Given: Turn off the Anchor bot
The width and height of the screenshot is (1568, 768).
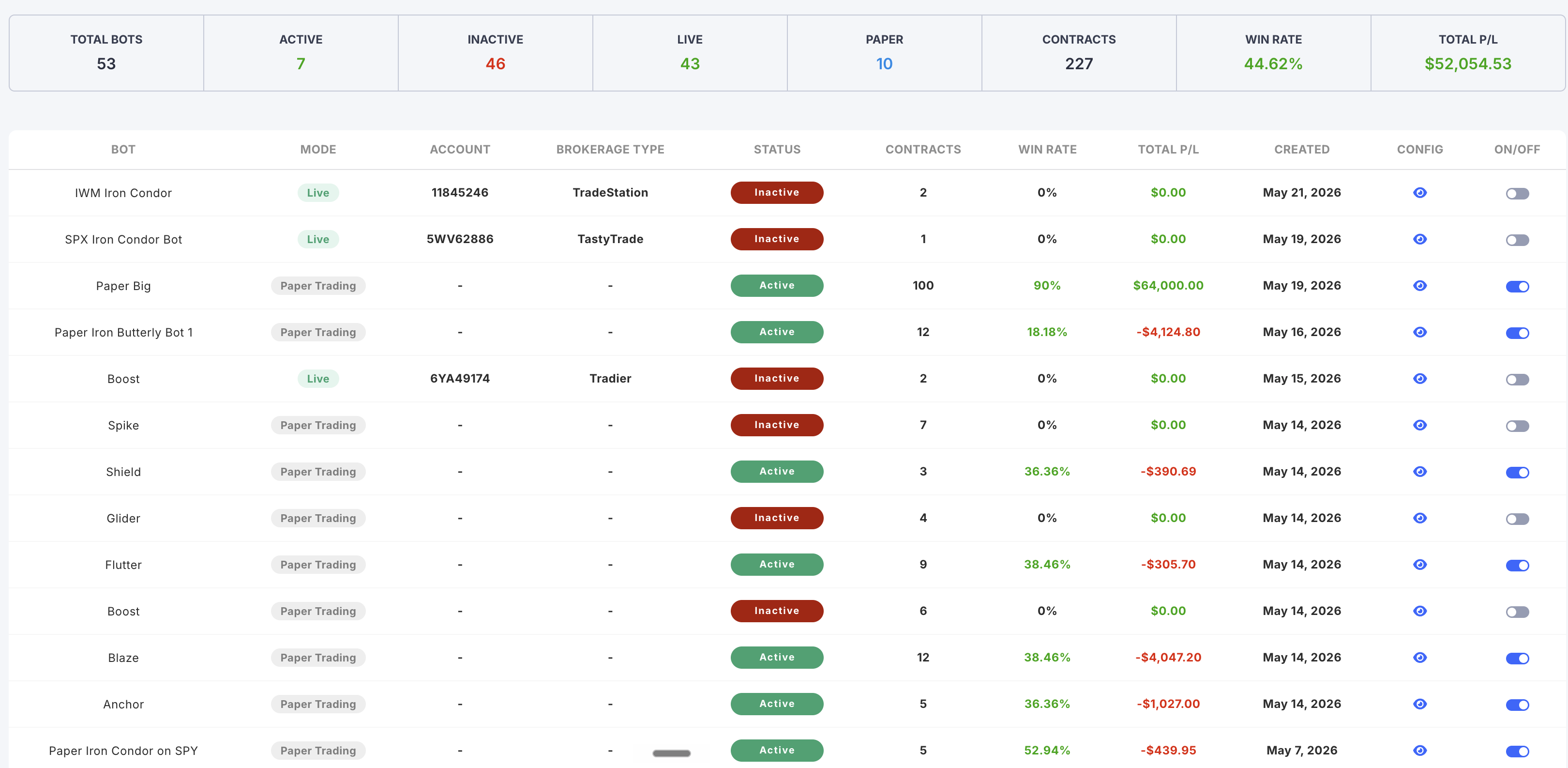Looking at the screenshot, I should coord(1517,705).
